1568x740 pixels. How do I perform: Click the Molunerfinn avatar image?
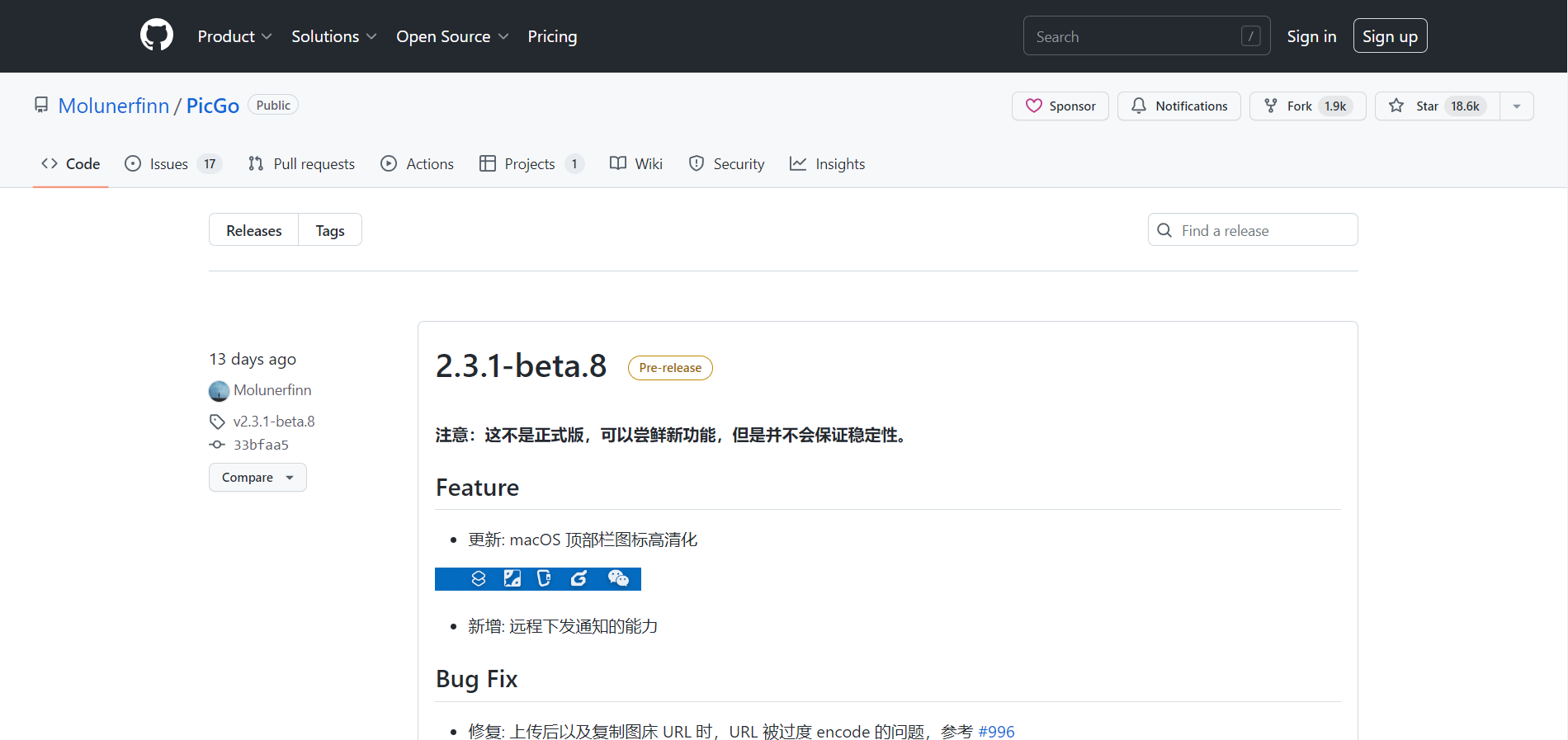pos(219,390)
